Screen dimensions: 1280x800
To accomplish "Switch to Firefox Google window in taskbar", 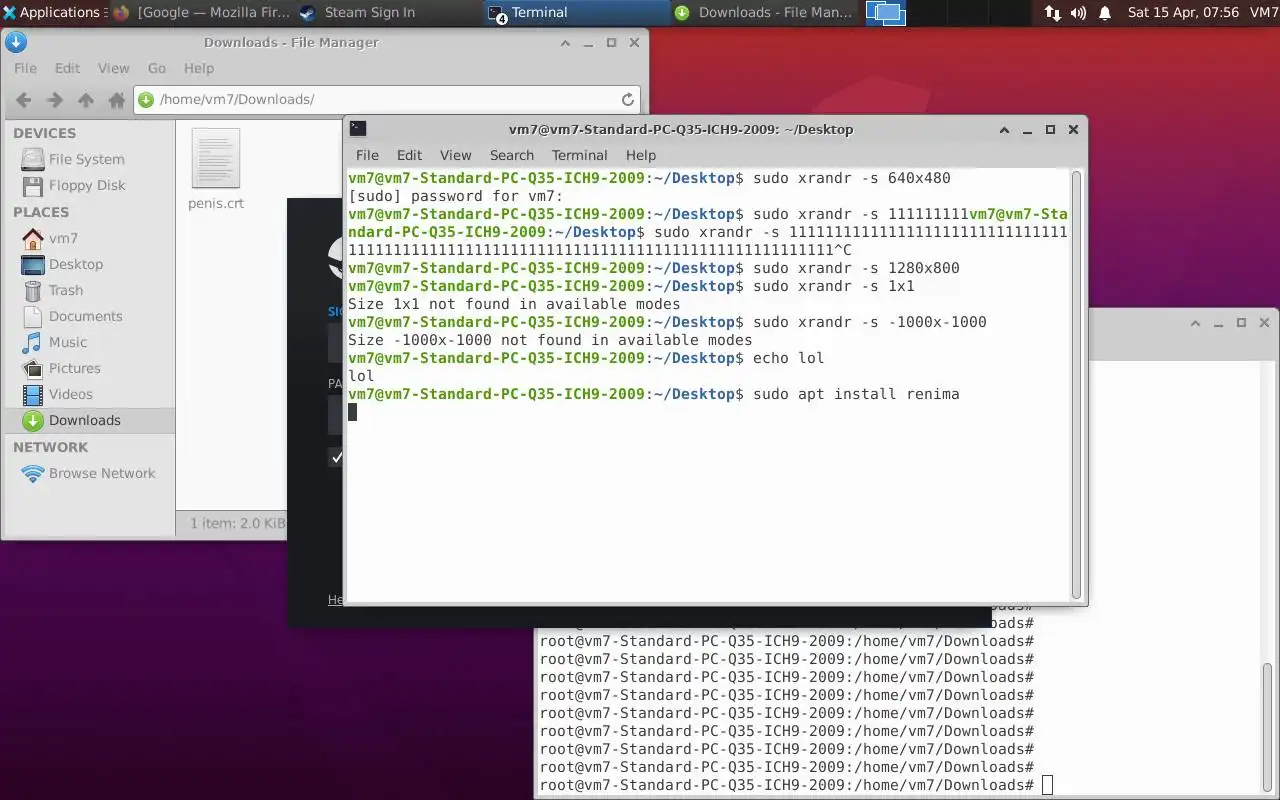I will [202, 12].
